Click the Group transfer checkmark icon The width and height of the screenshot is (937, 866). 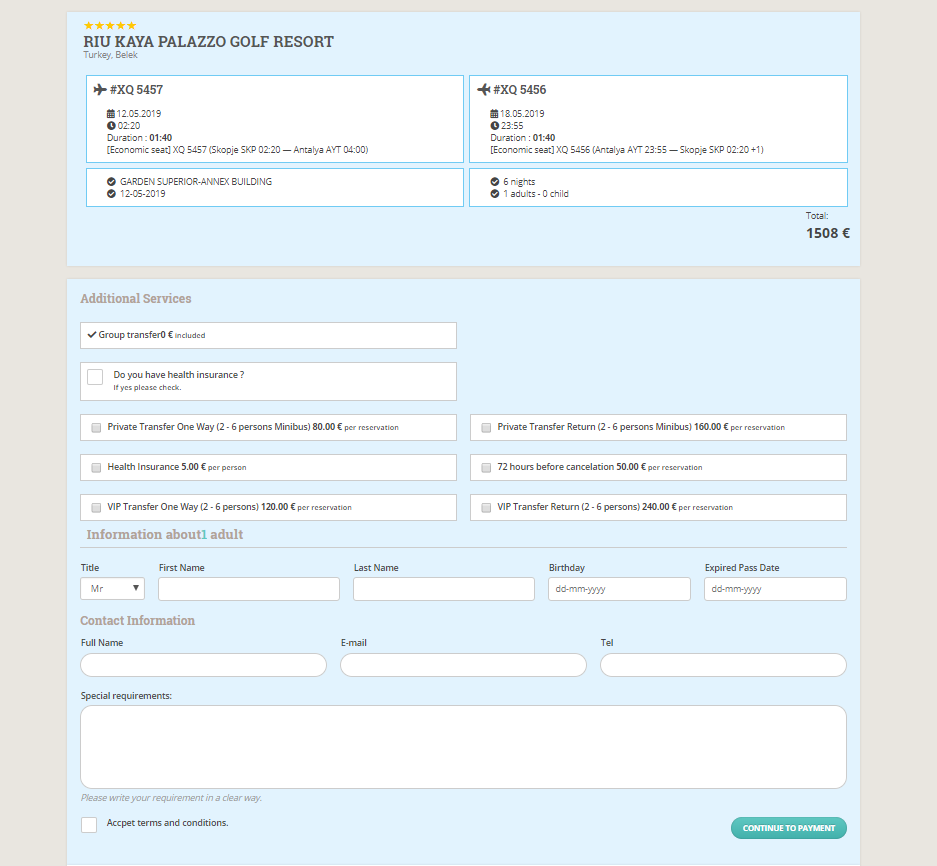[92, 335]
